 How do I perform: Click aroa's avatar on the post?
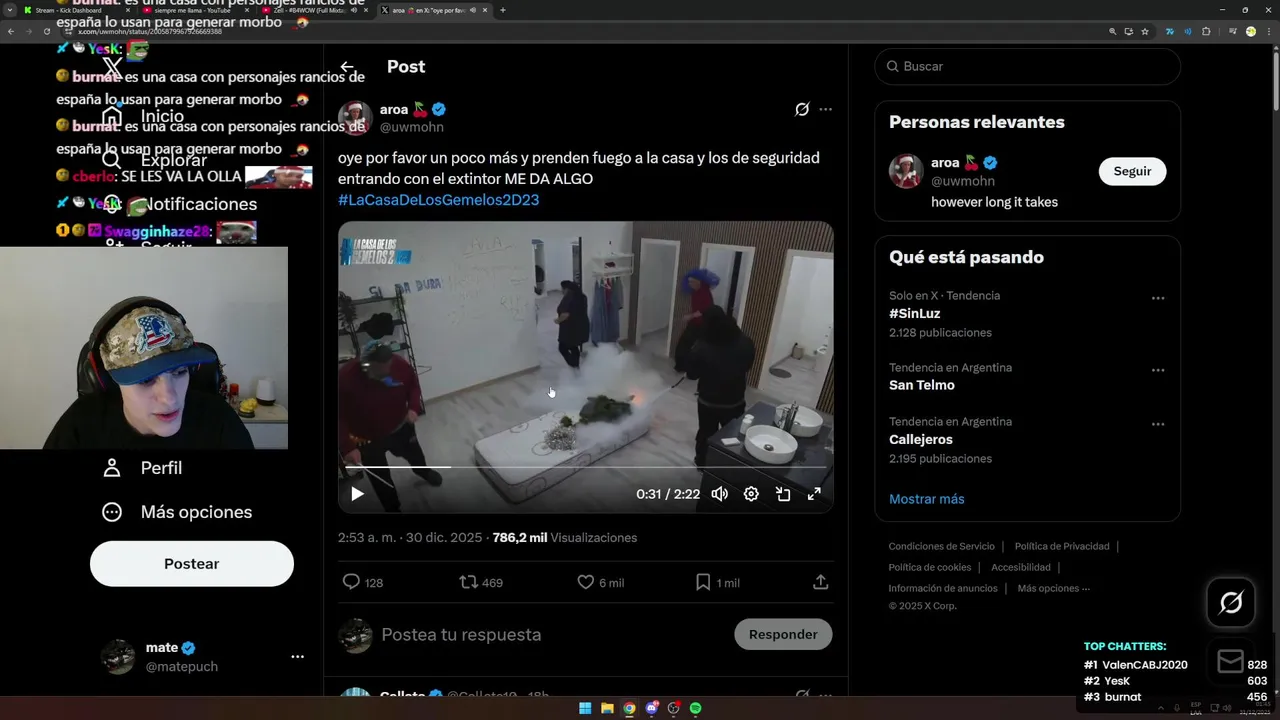[x=355, y=118]
